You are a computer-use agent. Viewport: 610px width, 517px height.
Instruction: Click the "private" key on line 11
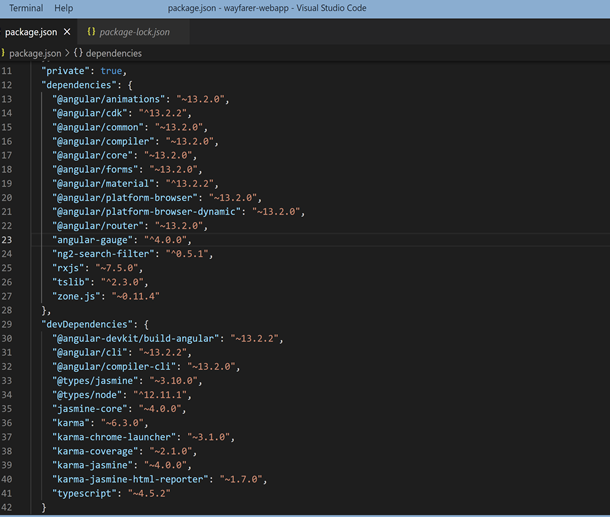coord(66,71)
